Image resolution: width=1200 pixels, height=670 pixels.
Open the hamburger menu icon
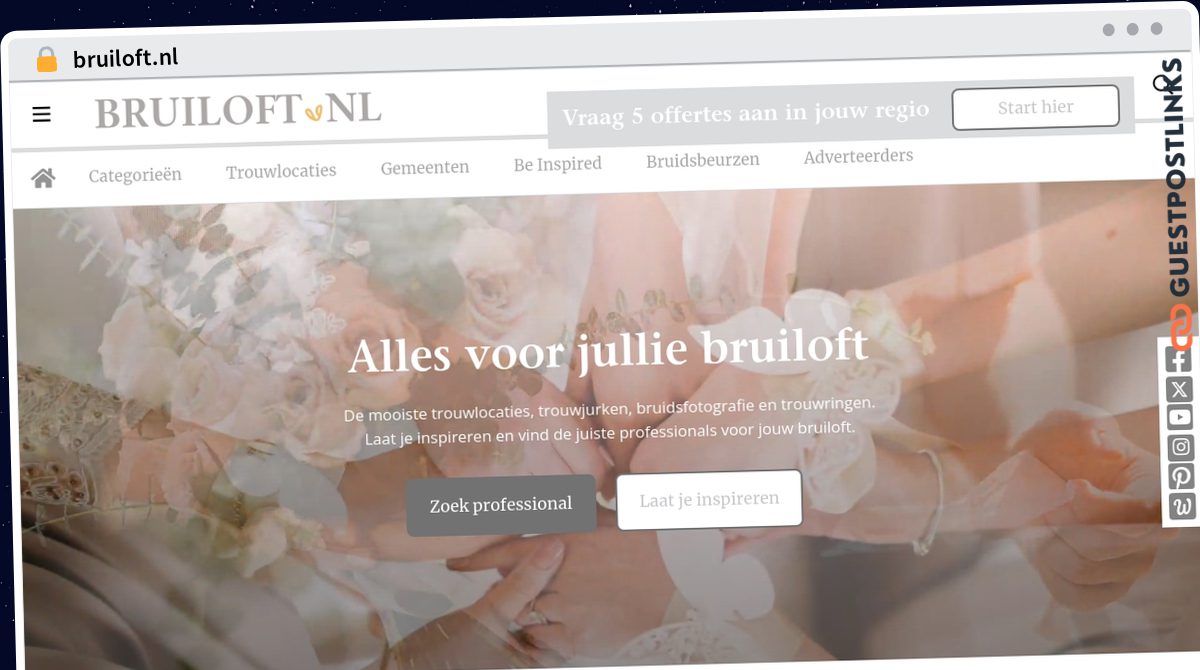[x=41, y=114]
